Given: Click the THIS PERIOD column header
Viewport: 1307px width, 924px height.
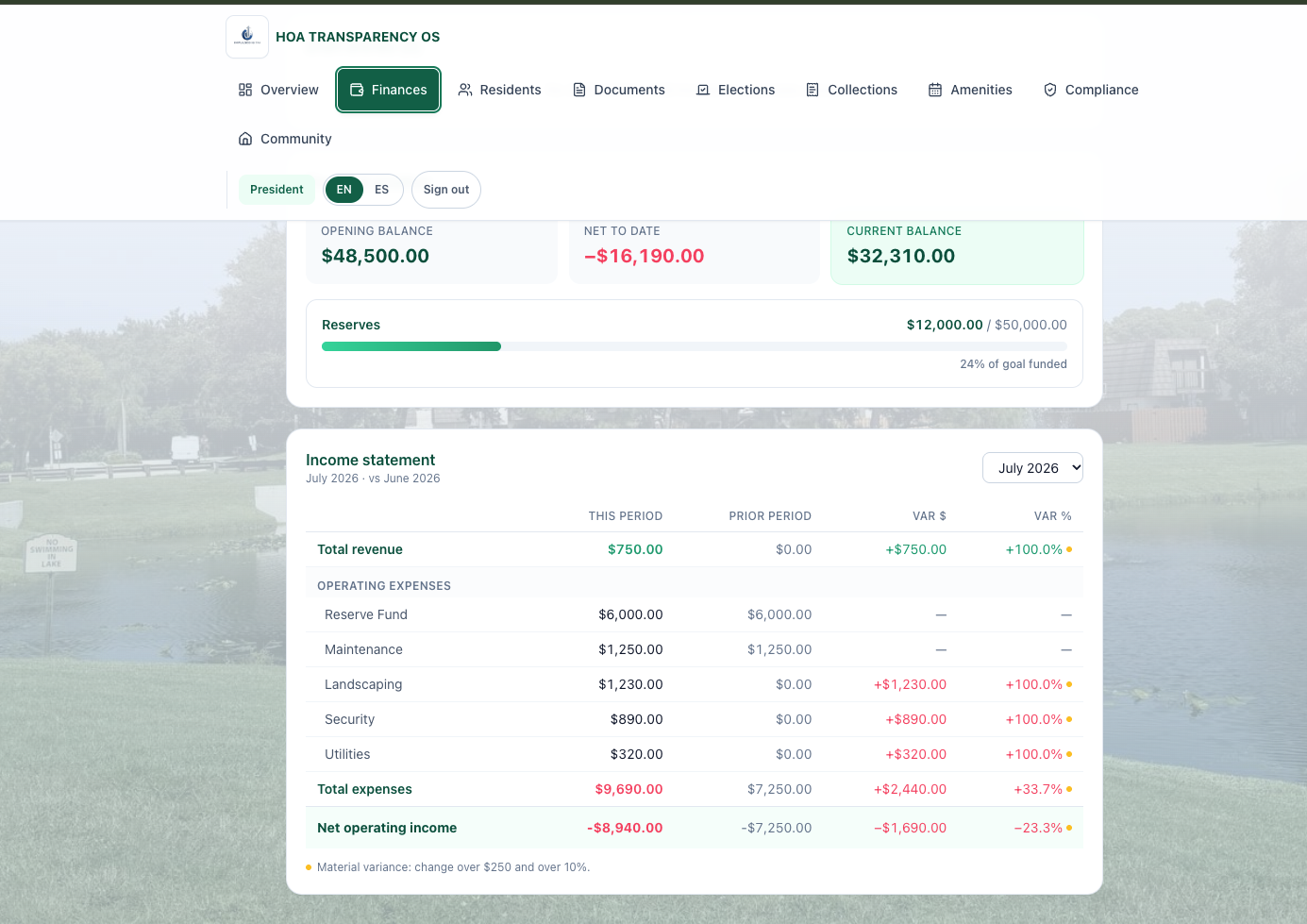Looking at the screenshot, I should click(x=626, y=516).
